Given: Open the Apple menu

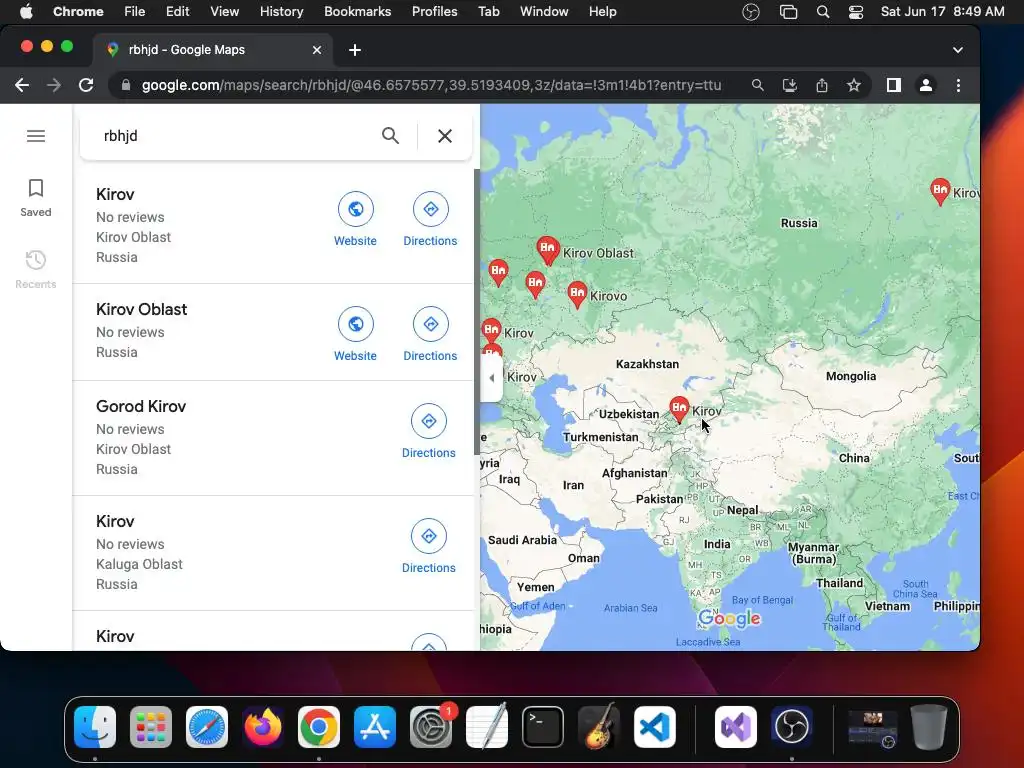Looking at the screenshot, I should point(26,11).
